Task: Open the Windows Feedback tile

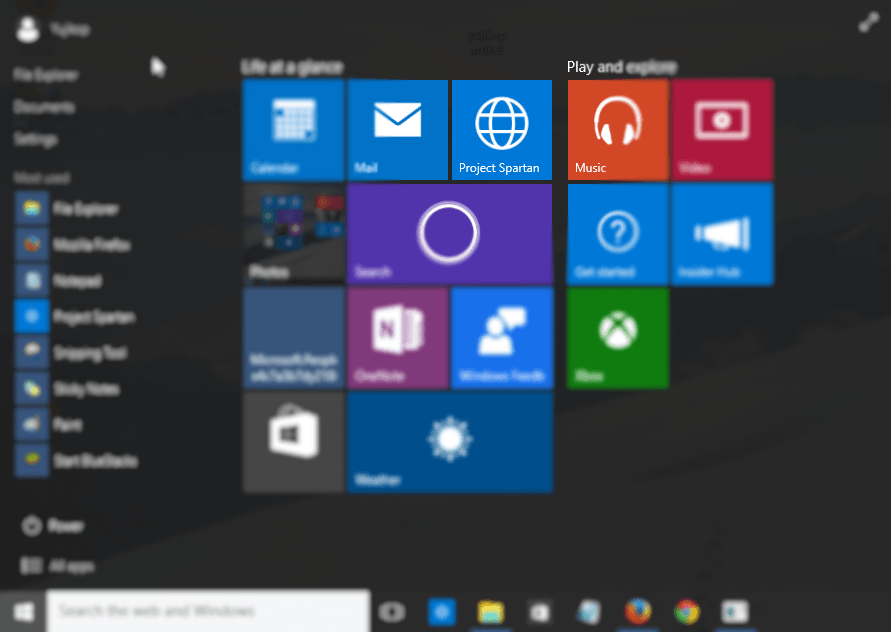Action: [x=502, y=338]
